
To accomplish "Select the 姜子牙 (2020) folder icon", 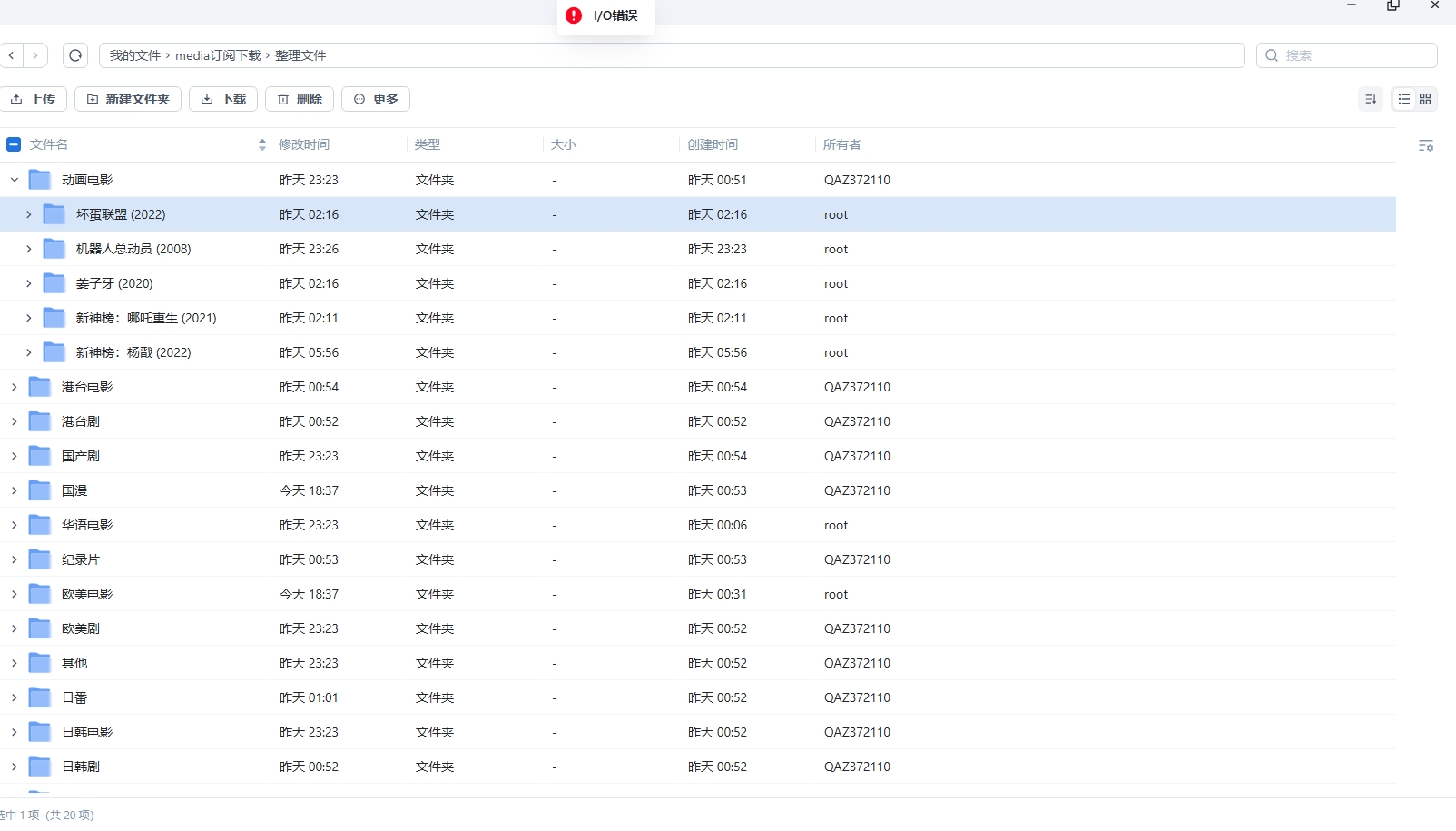I will [54, 283].
